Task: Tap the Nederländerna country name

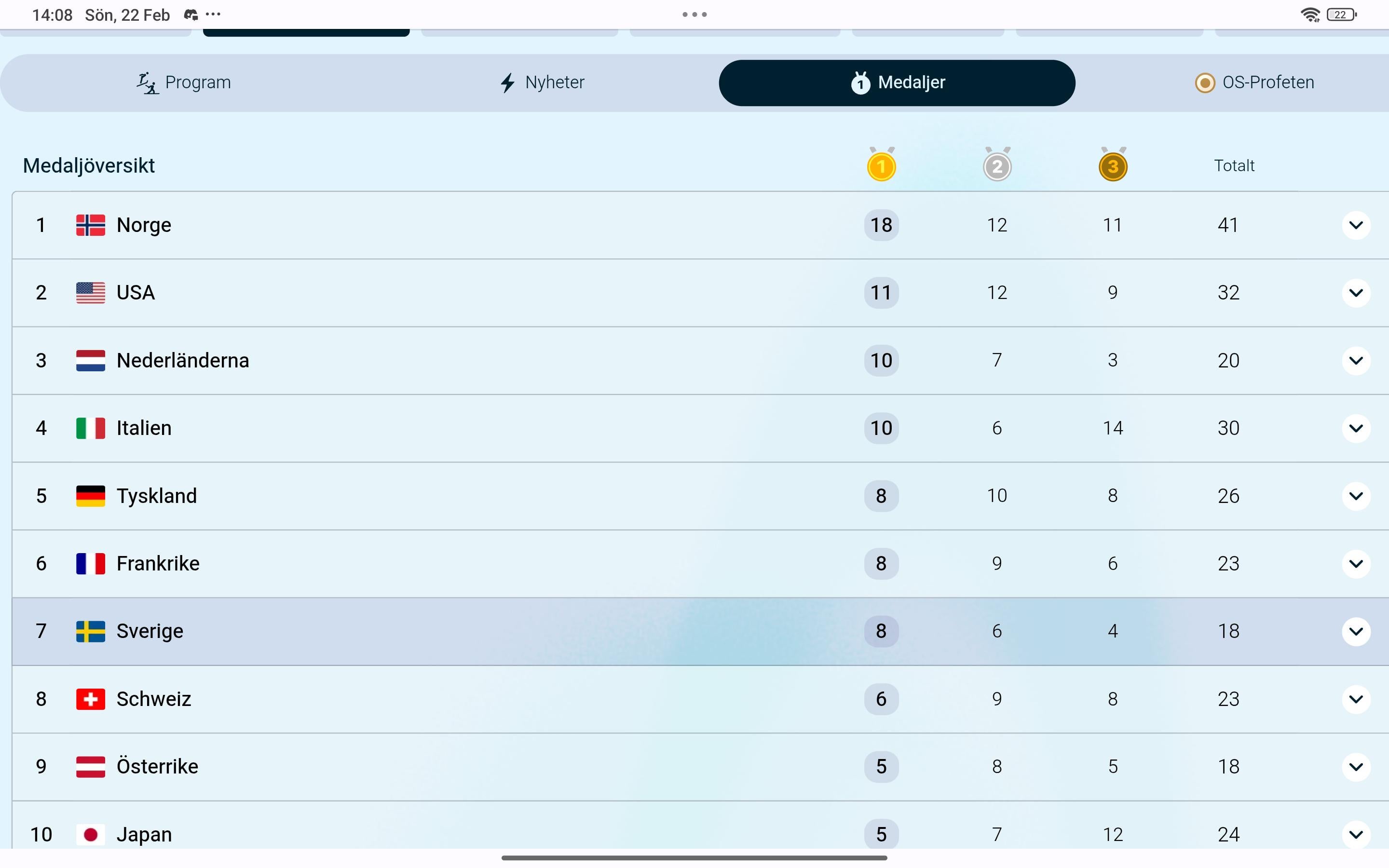Action: tap(182, 361)
